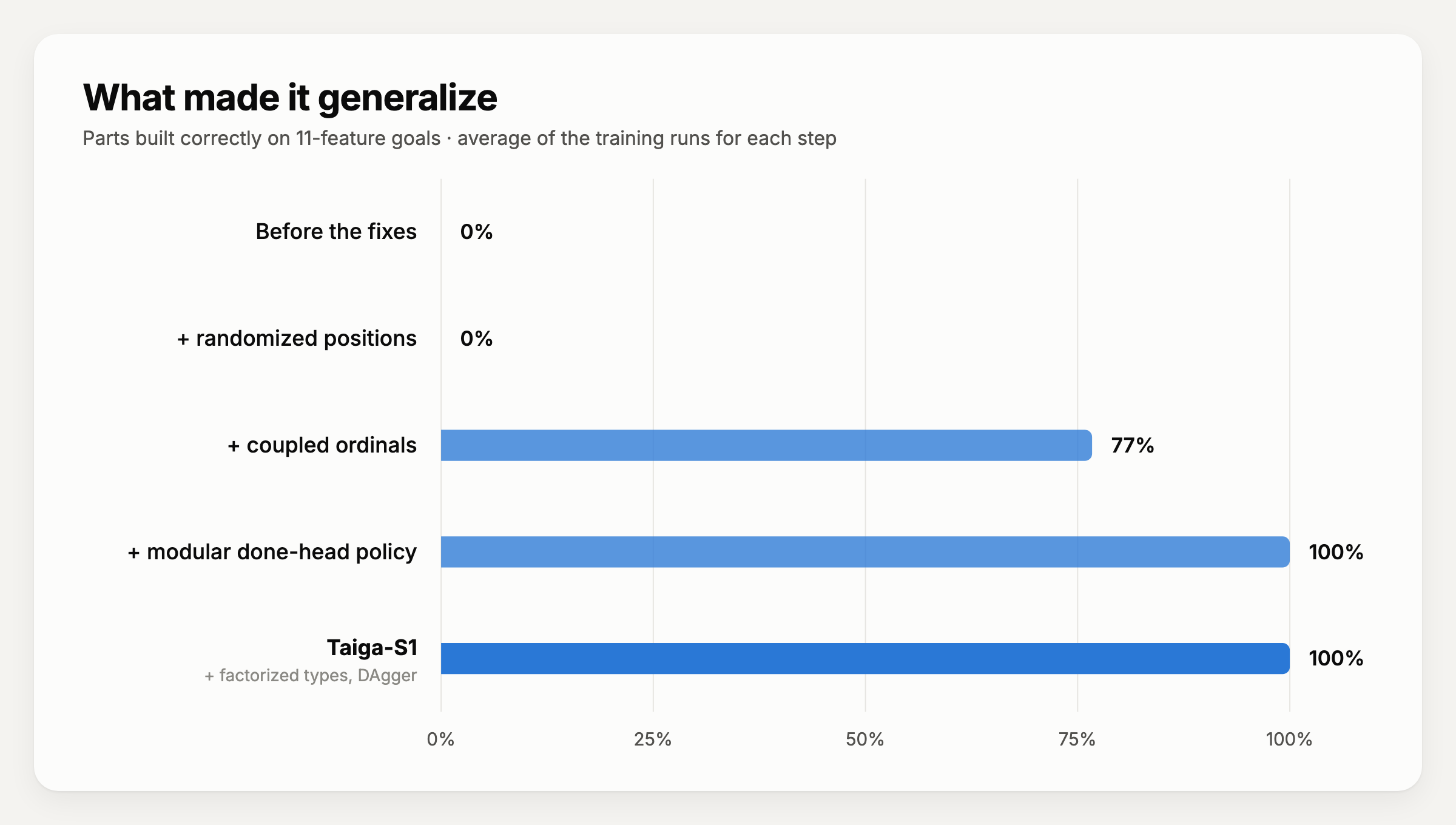The width and height of the screenshot is (1456, 825).
Task: Click the '+ modular done-head policy' label
Action: 272,552
